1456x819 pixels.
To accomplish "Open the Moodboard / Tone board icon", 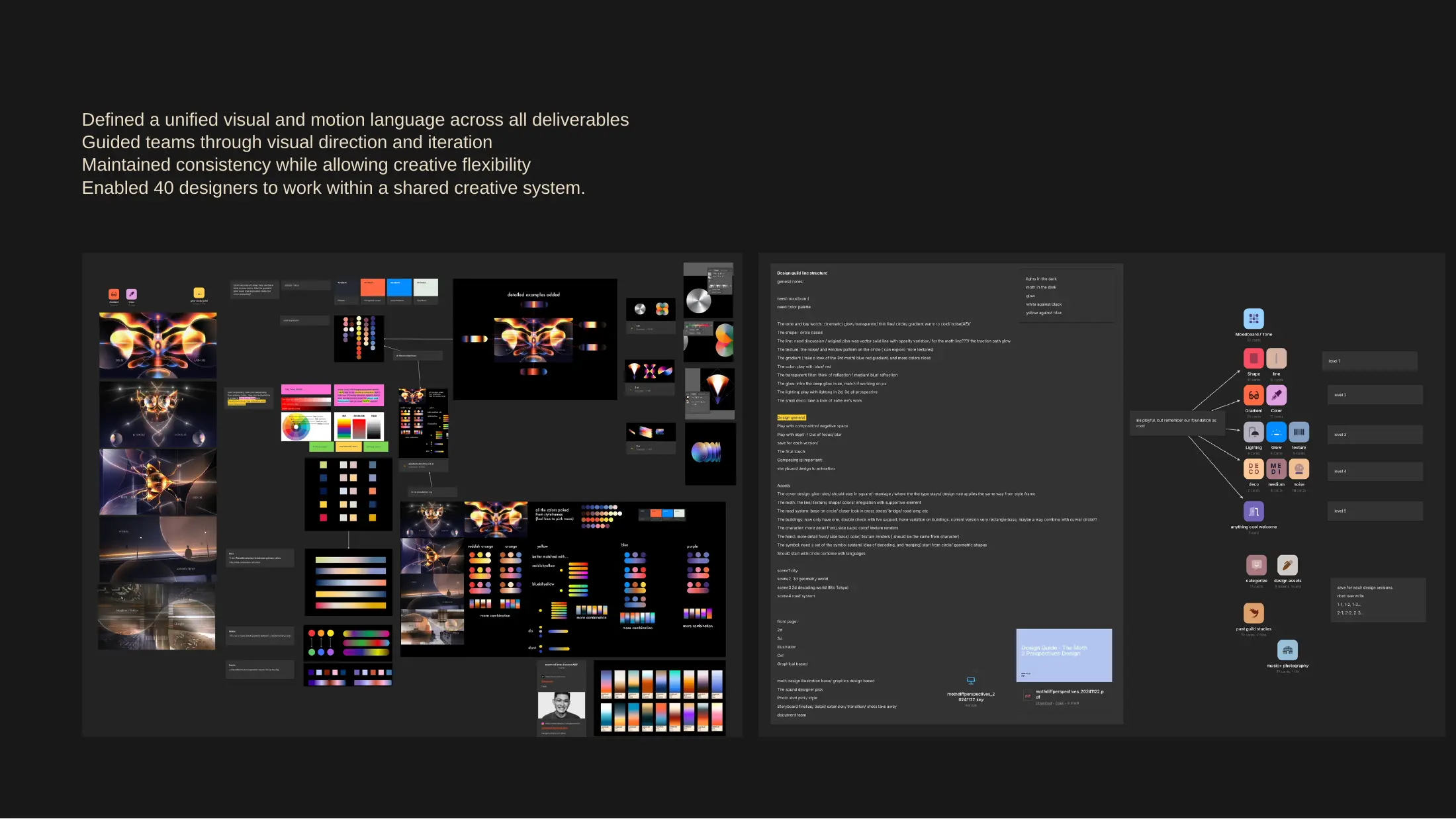I will point(1253,319).
